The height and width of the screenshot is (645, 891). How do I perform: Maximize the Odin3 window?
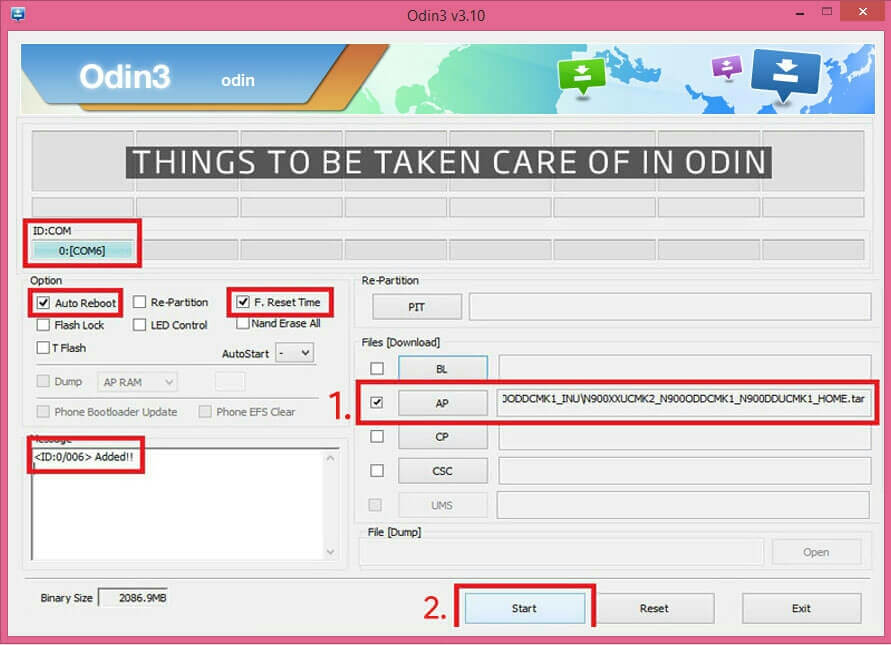click(827, 11)
